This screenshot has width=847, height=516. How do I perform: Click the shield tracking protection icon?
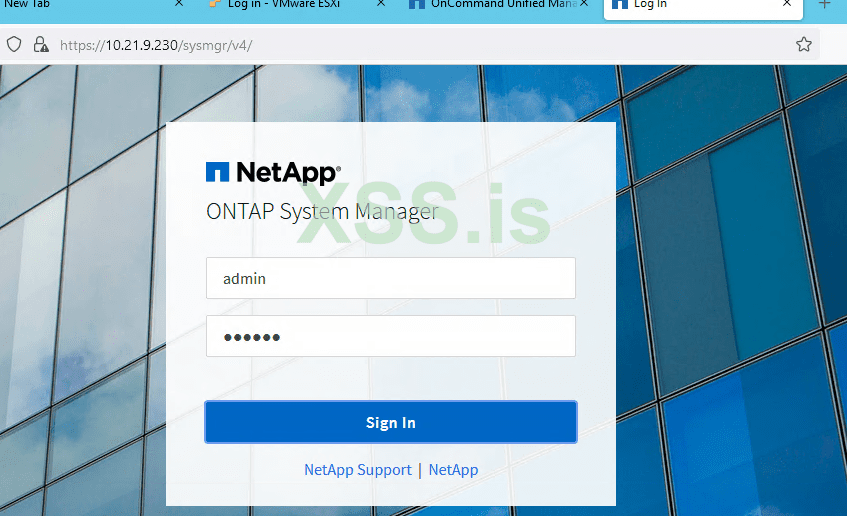pyautogui.click(x=14, y=44)
